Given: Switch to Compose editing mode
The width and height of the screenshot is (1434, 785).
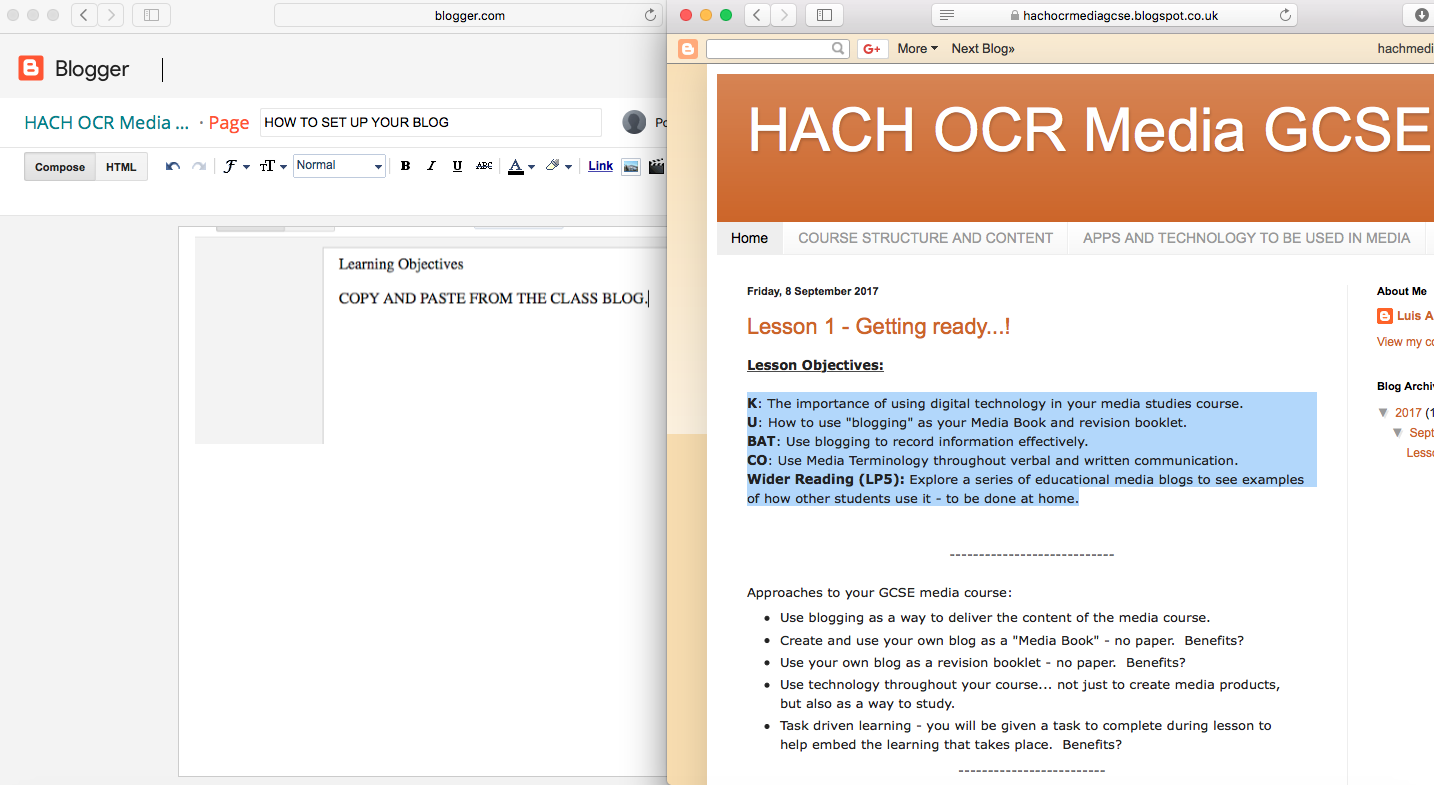Looking at the screenshot, I should click(x=60, y=167).
